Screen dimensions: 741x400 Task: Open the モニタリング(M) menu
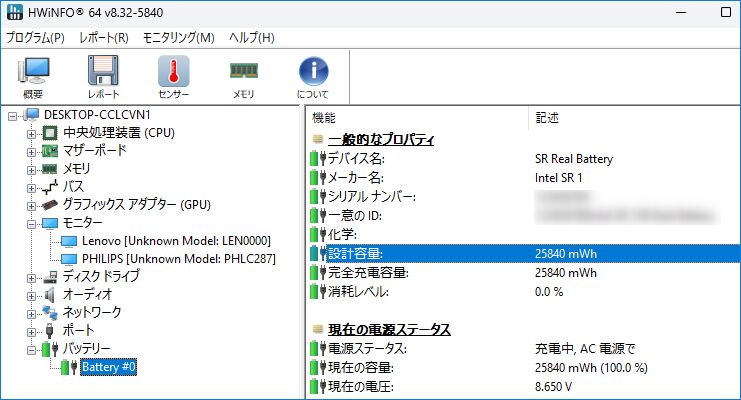click(x=179, y=38)
